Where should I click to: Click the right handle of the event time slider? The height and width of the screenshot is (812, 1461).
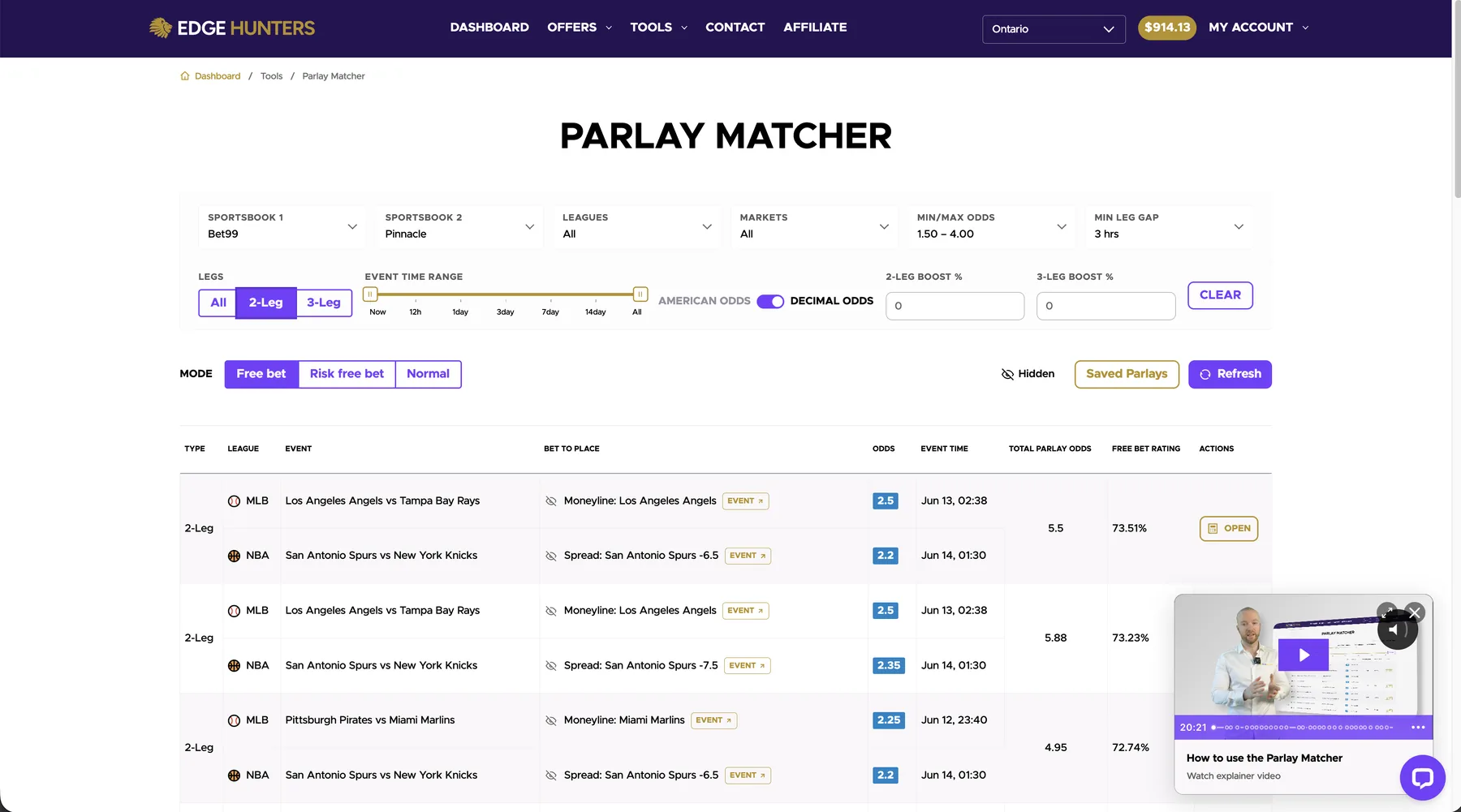pyautogui.click(x=640, y=294)
